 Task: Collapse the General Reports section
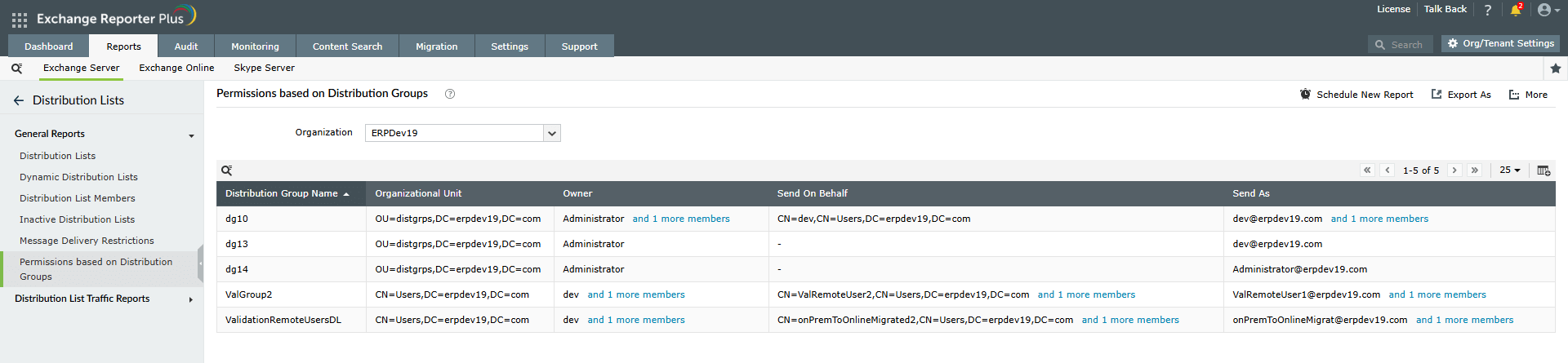(191, 135)
